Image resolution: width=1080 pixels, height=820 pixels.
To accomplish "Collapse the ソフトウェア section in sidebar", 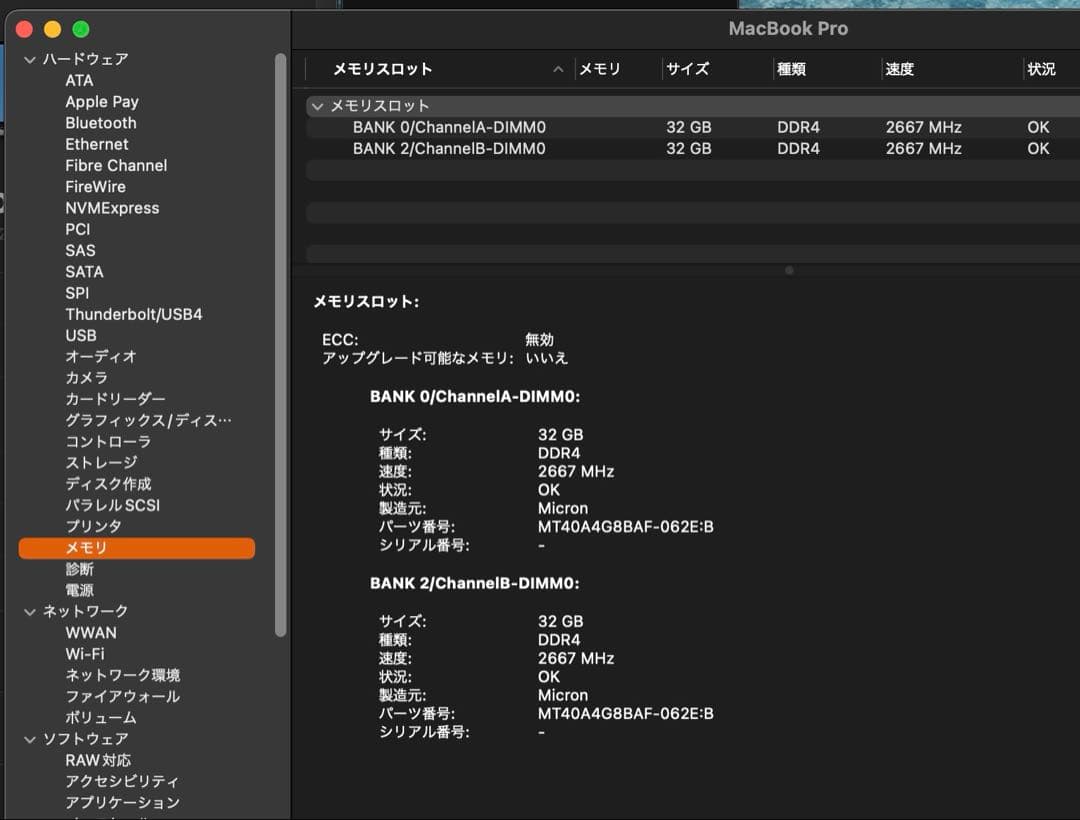I will pos(30,738).
